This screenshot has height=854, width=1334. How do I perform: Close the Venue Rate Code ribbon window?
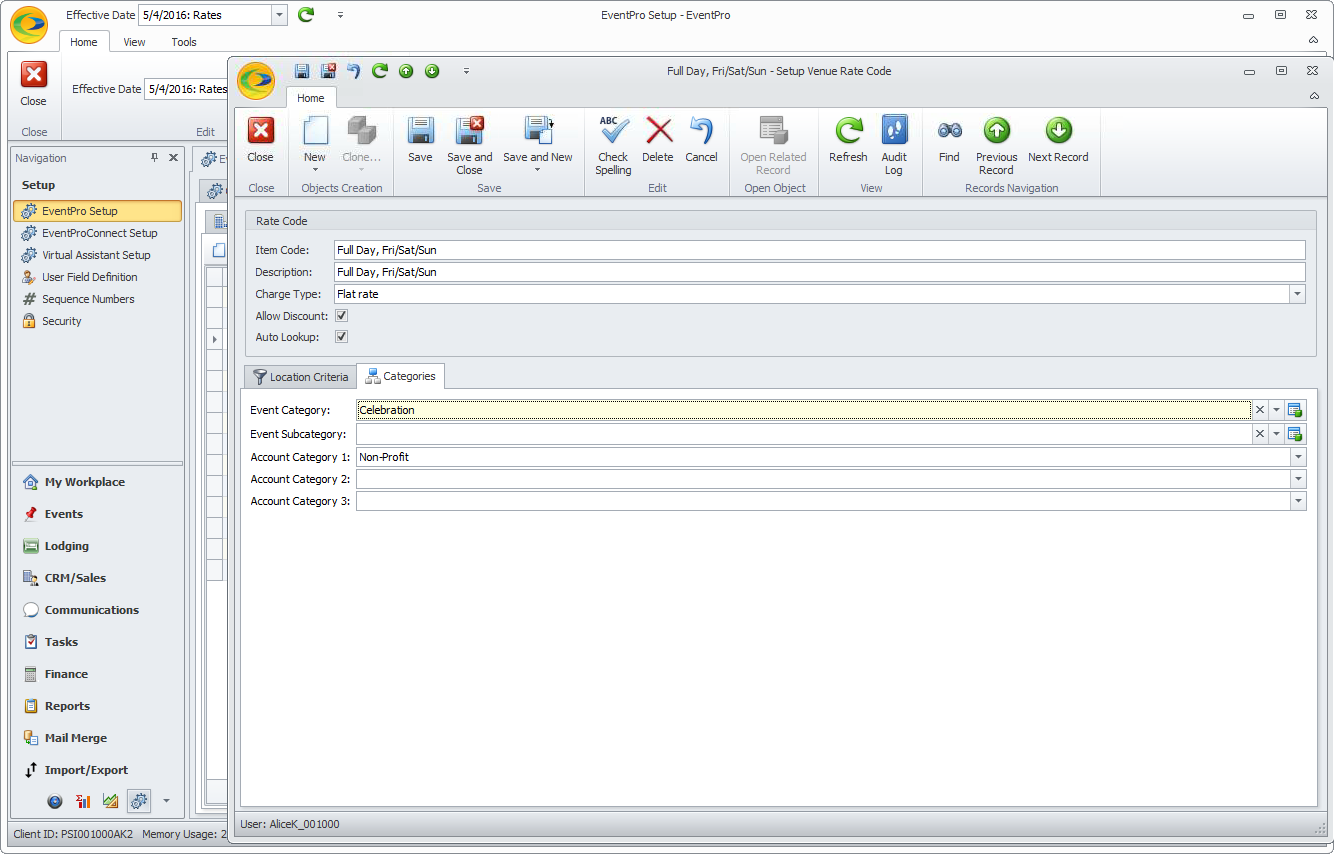point(261,140)
